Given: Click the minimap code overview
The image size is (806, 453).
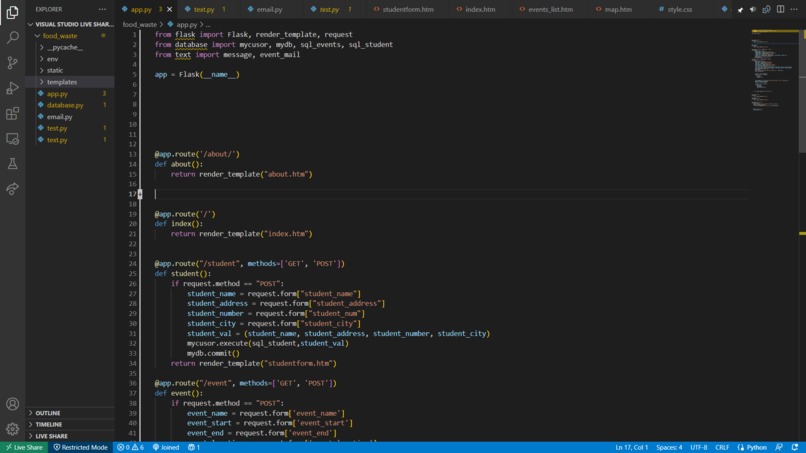Looking at the screenshot, I should click(x=775, y=69).
